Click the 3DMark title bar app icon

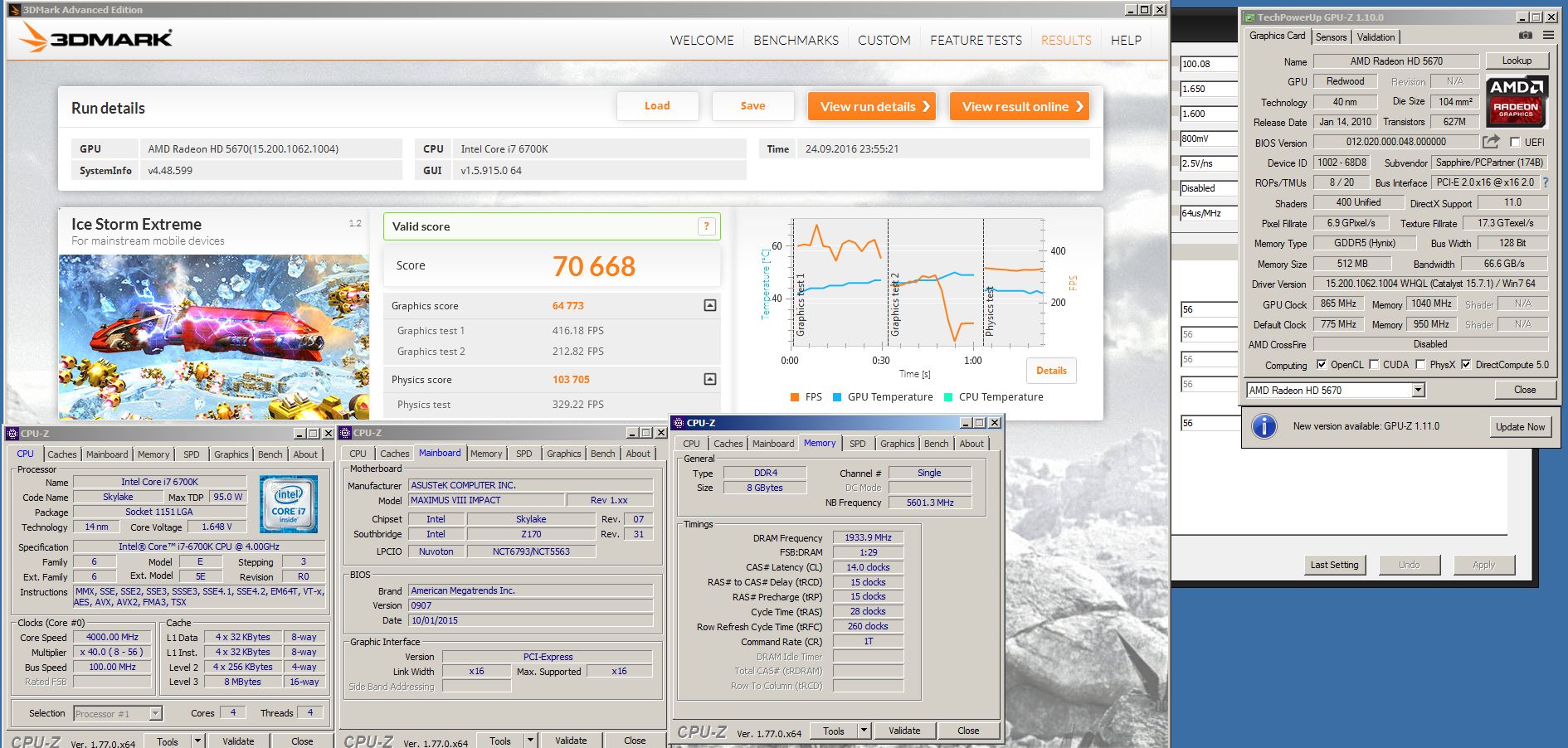point(14,10)
